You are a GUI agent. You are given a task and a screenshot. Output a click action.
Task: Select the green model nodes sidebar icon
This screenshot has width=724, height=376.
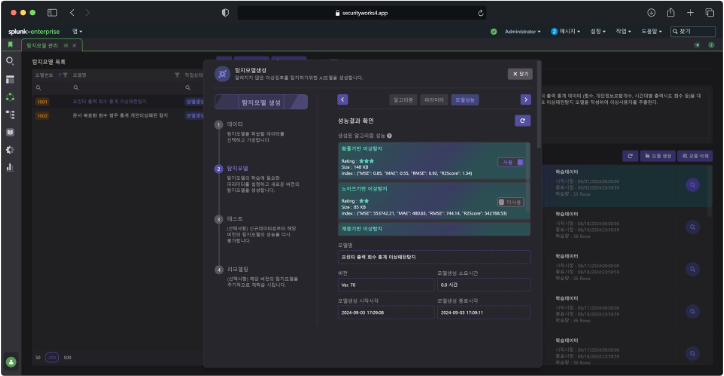click(x=10, y=97)
